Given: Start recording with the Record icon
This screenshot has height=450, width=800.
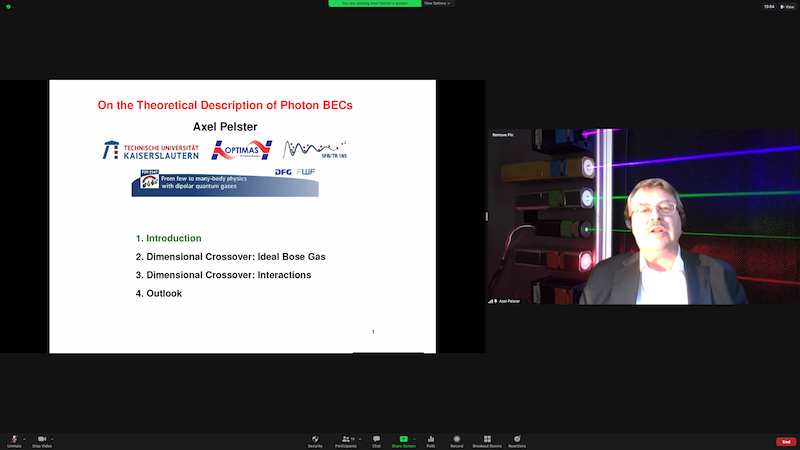Looking at the screenshot, I should point(457,440).
